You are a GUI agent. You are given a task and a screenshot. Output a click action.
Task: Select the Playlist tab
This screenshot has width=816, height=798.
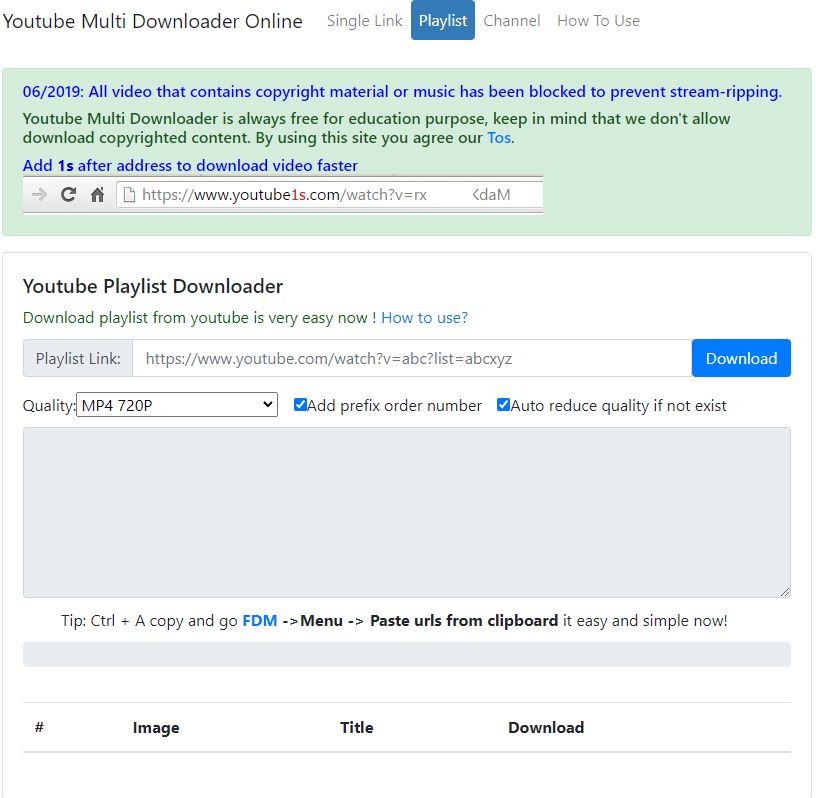443,20
